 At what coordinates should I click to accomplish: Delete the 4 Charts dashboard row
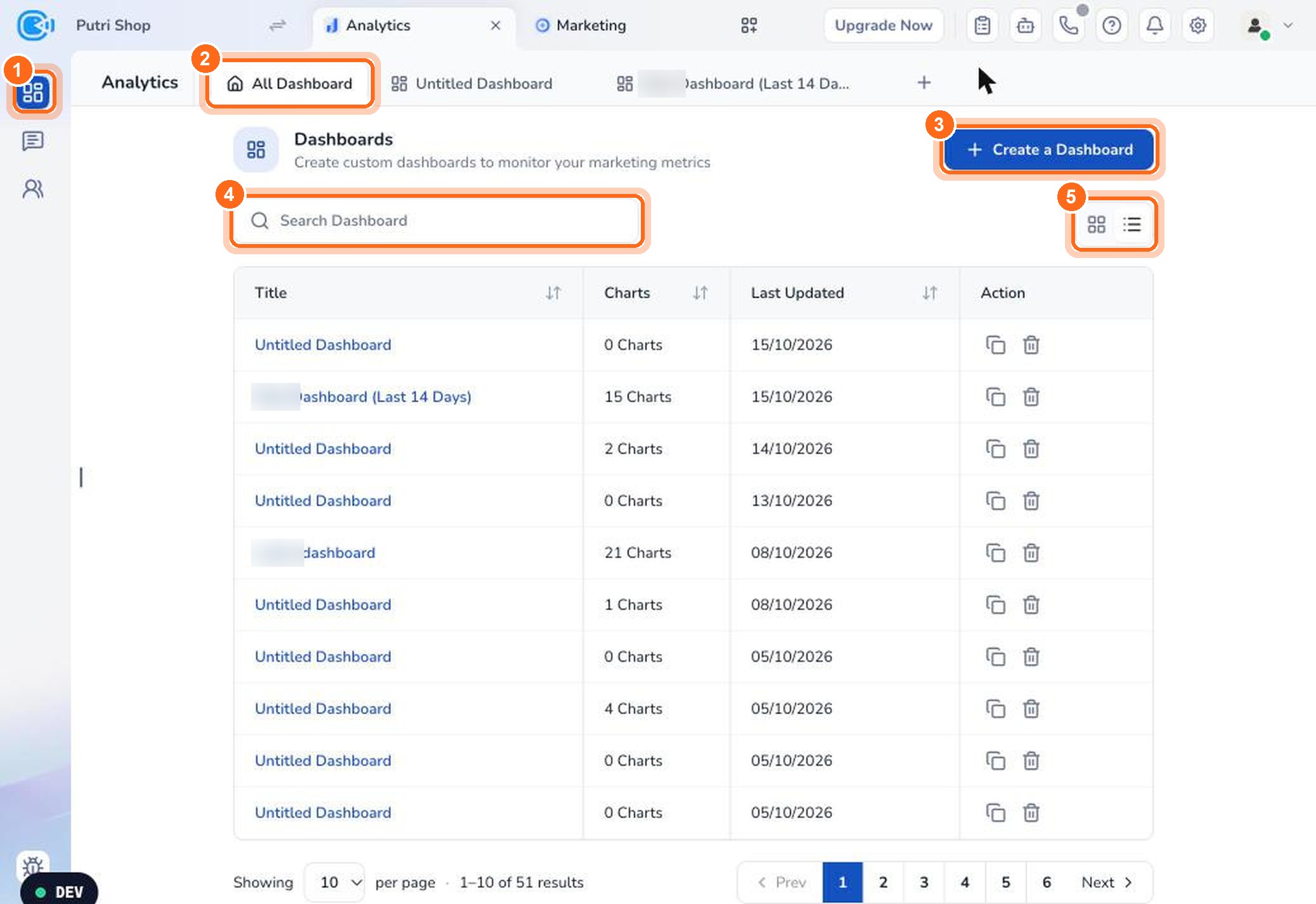[x=1031, y=709]
